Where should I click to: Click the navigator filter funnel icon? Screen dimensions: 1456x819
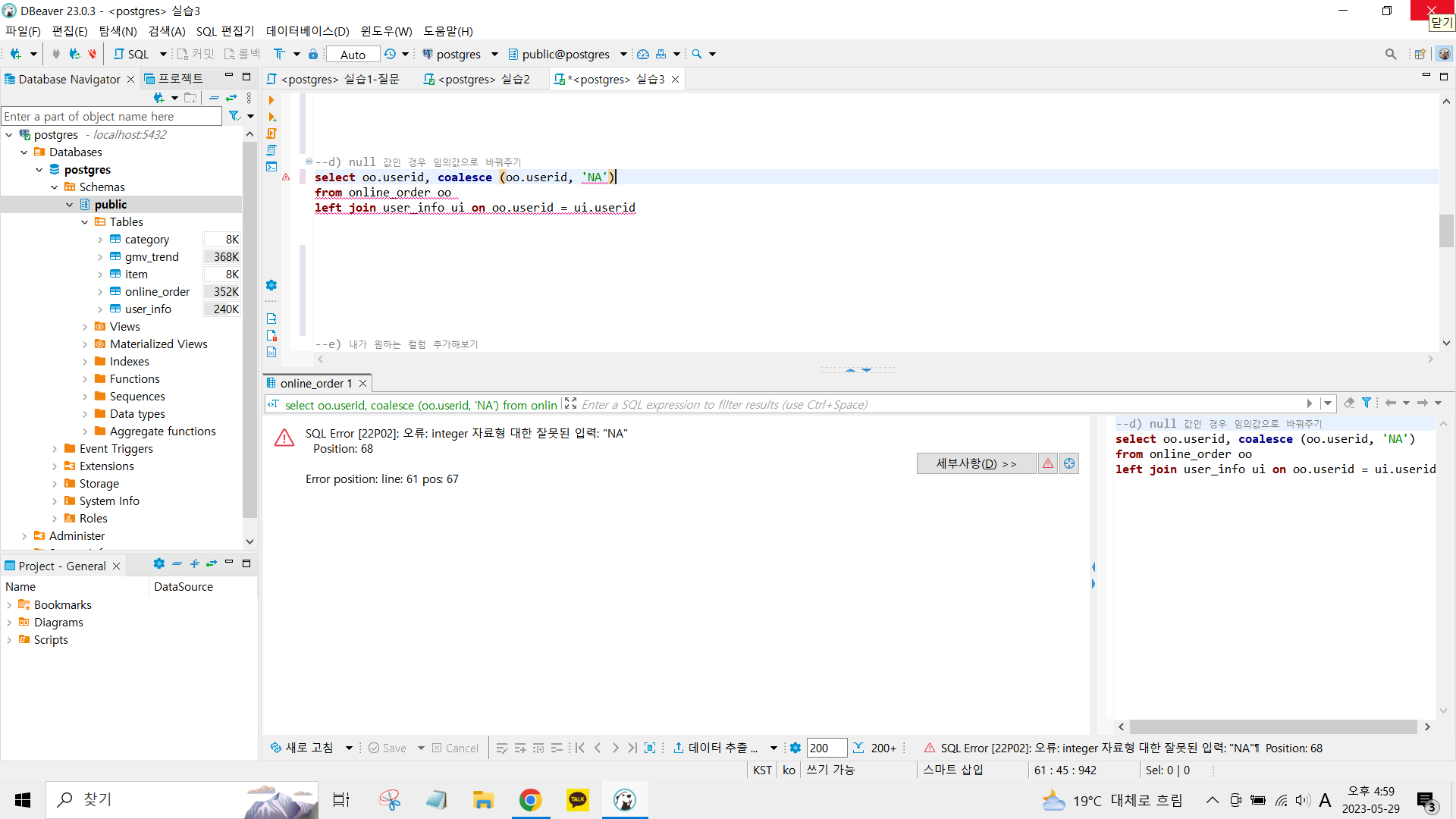234,116
